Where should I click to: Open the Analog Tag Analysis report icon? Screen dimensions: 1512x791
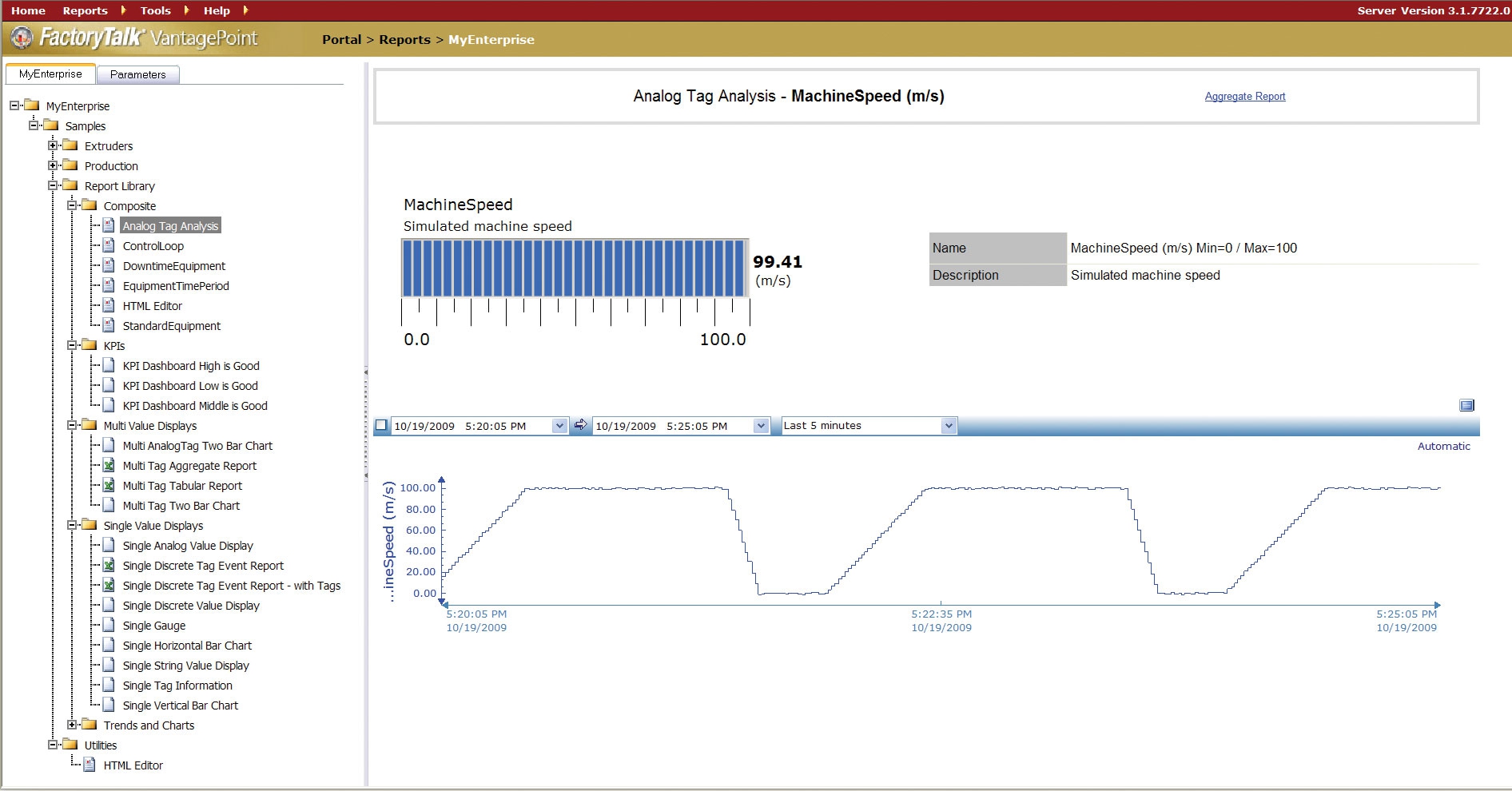(109, 225)
